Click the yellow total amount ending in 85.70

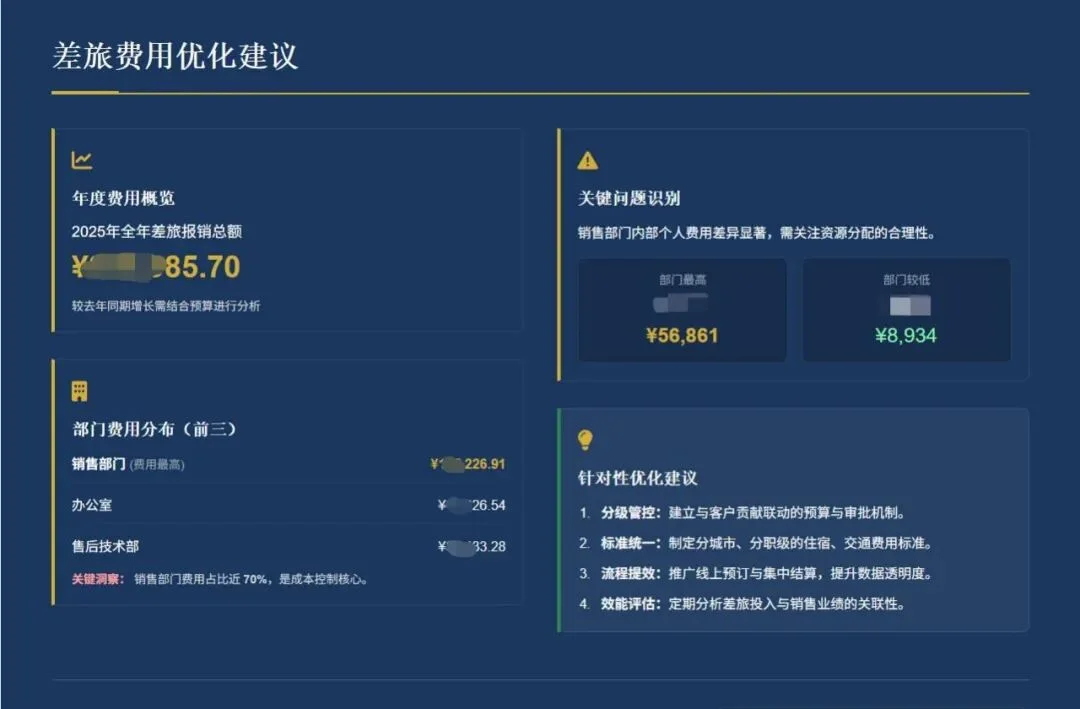155,267
